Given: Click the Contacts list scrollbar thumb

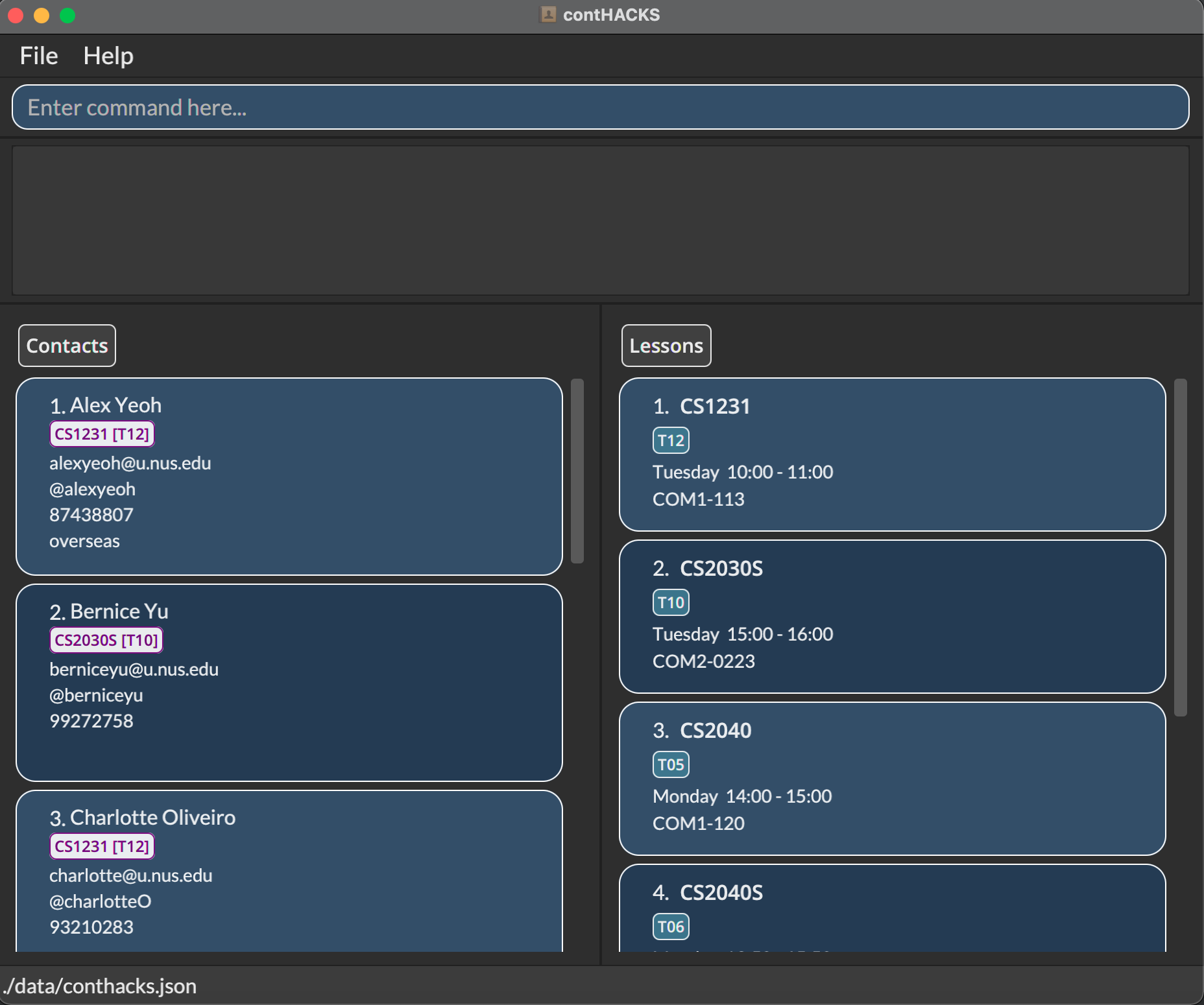Looking at the screenshot, I should coord(577,471).
